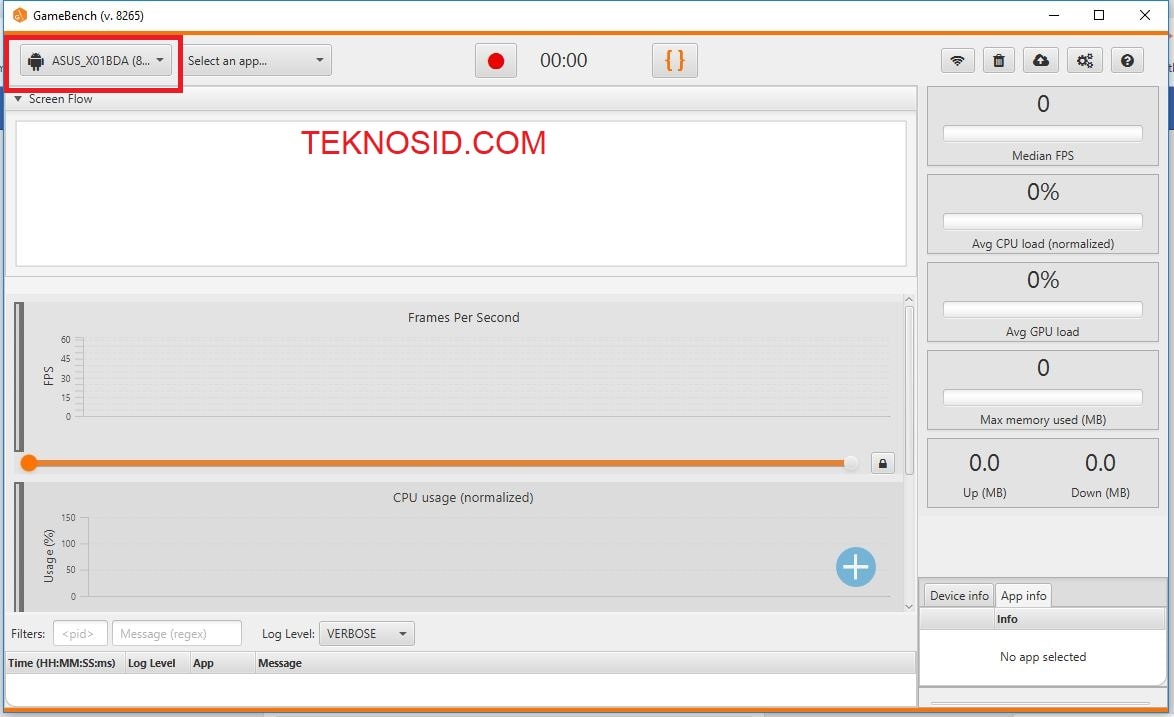The image size is (1174, 717).
Task: Click the Median FPS progress bar
Action: pos(1043,133)
